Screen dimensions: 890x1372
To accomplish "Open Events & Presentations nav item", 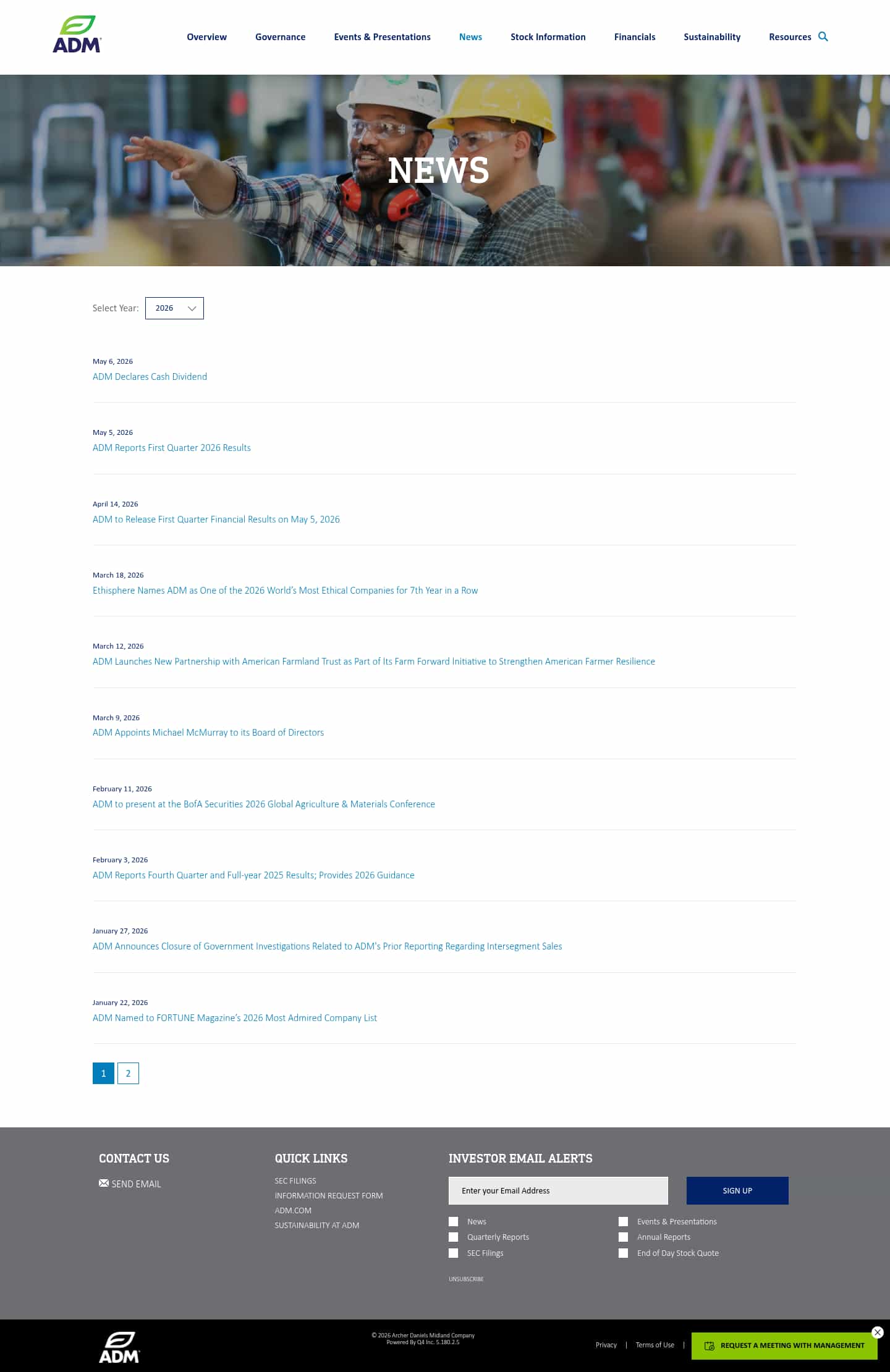I will pos(383,37).
